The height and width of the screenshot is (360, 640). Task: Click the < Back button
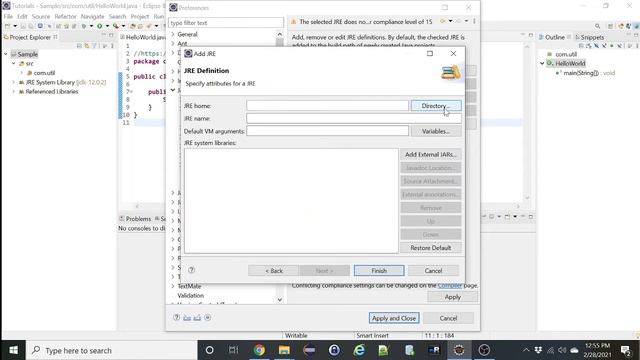pos(274,270)
